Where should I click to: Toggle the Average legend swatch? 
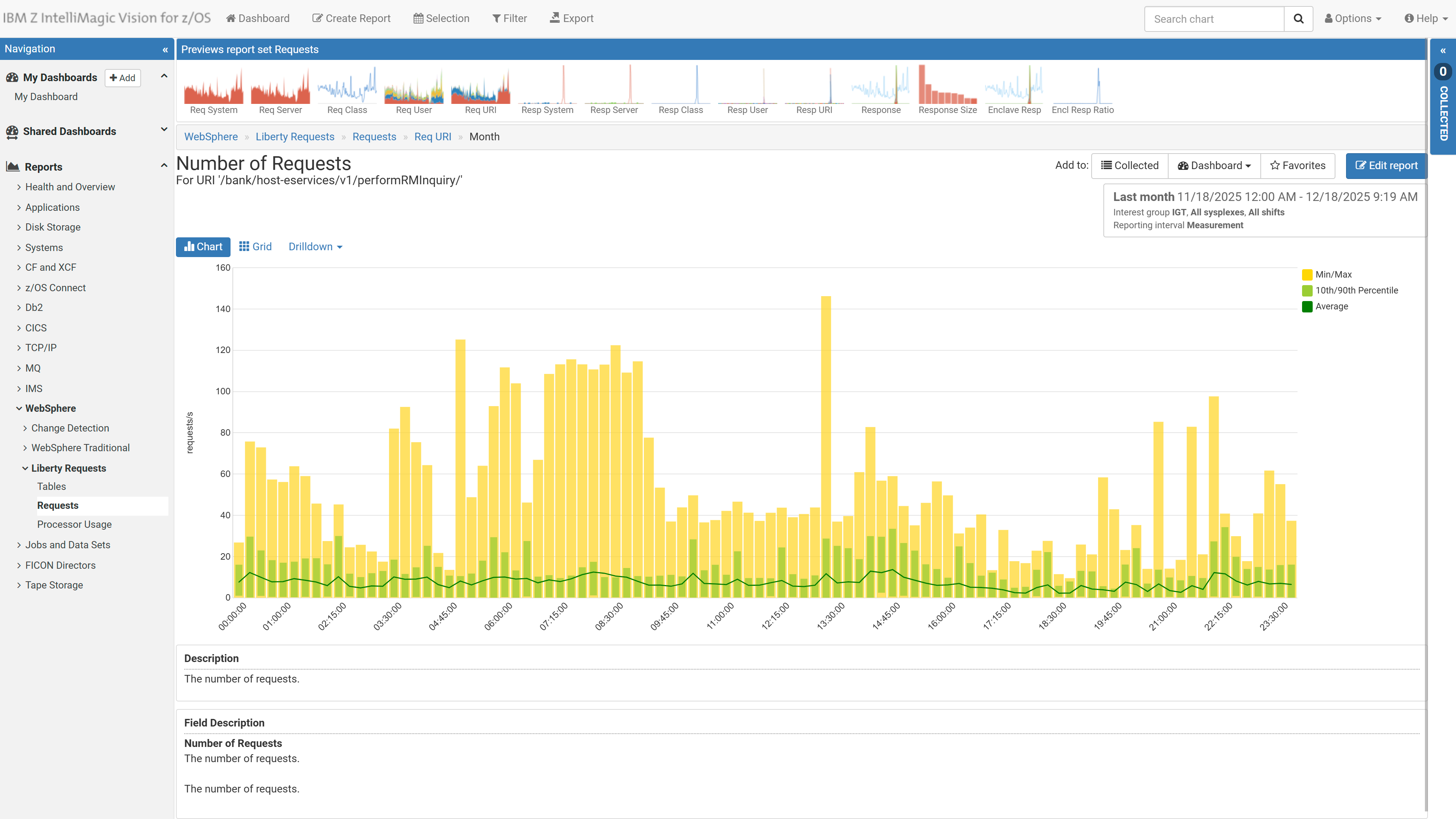[1307, 306]
